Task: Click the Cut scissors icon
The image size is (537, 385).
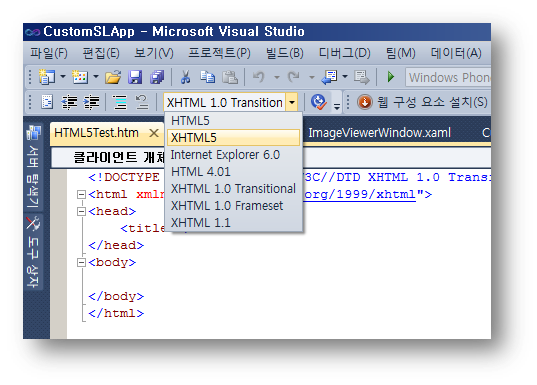Action: coord(185,77)
